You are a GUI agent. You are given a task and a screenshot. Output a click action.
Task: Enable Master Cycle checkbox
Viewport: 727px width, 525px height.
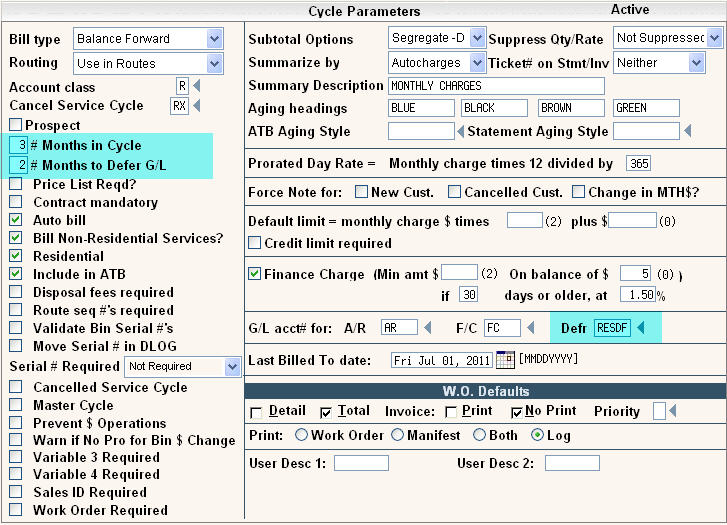(15, 405)
